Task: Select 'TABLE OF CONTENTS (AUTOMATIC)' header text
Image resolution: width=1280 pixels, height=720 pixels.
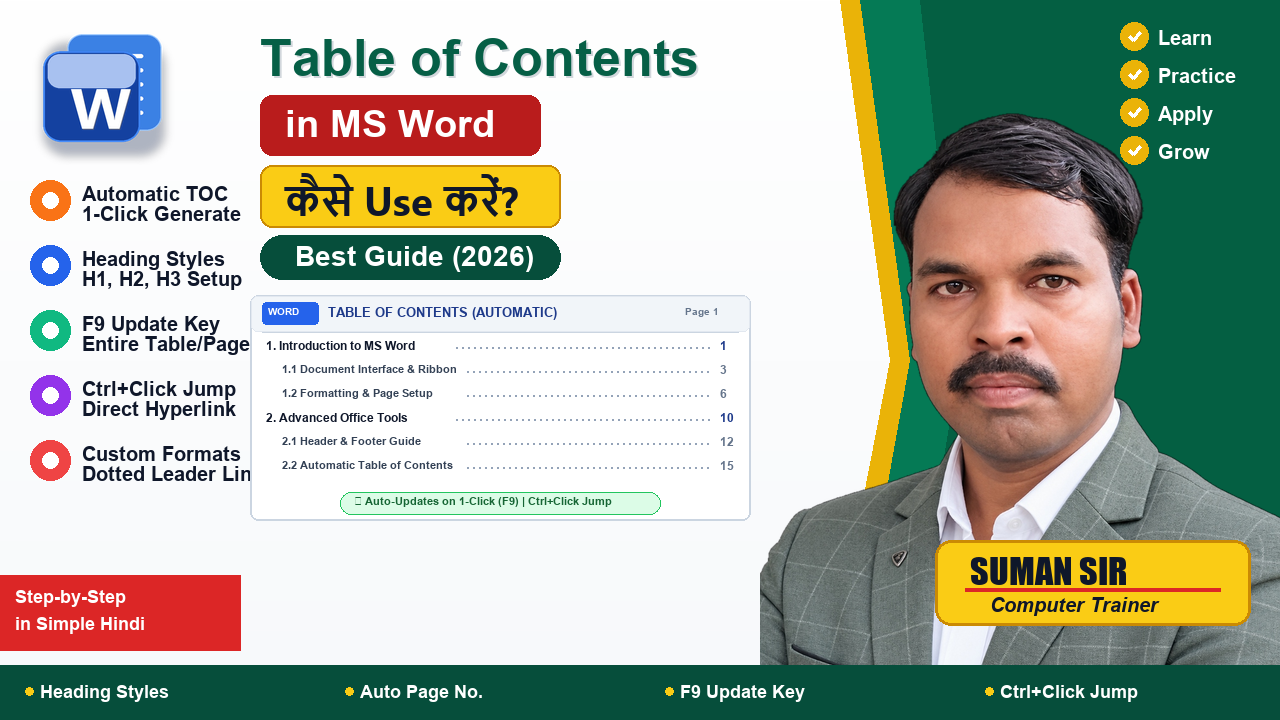Action: pyautogui.click(x=443, y=313)
